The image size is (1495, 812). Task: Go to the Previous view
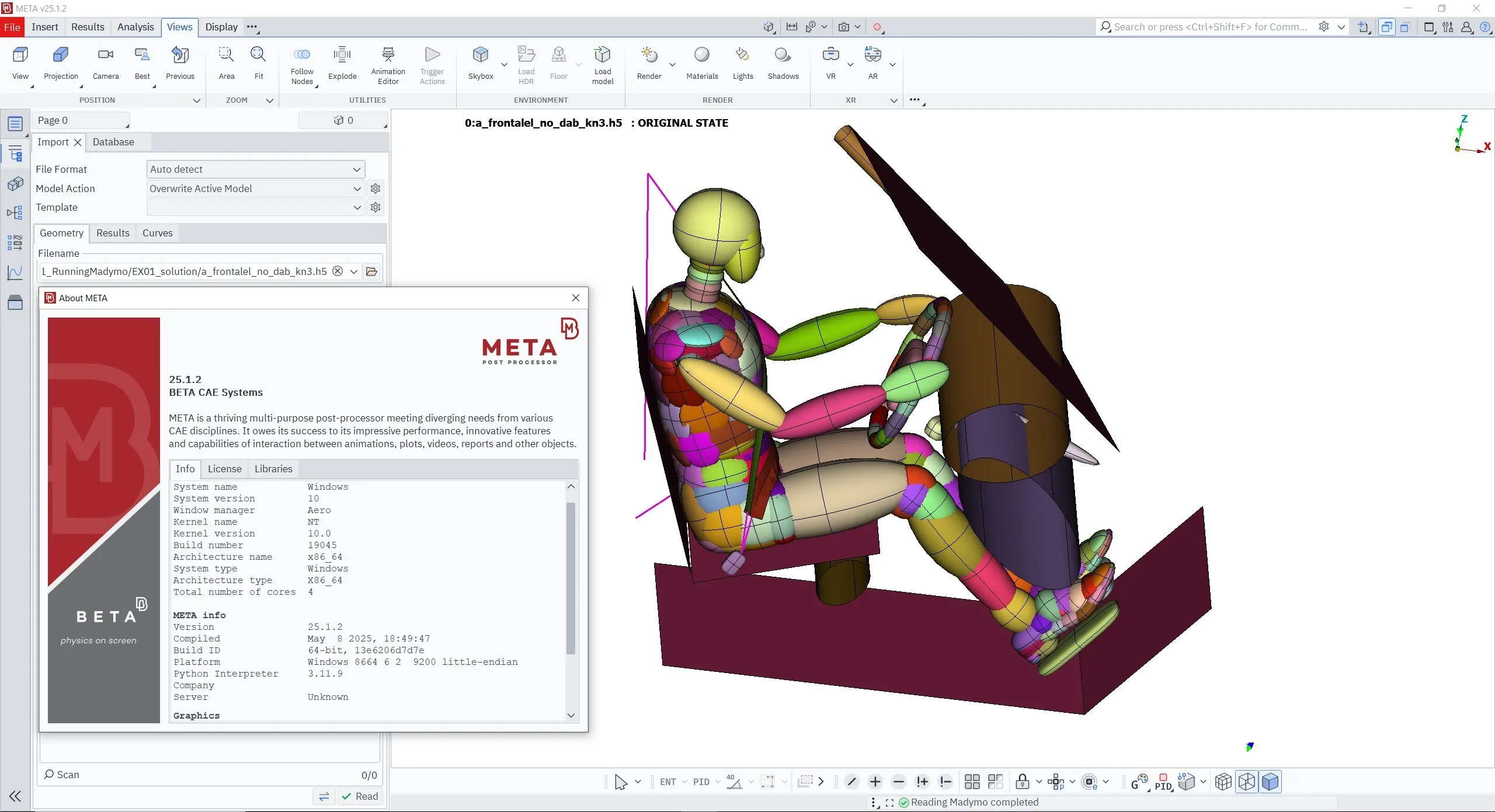[x=180, y=63]
